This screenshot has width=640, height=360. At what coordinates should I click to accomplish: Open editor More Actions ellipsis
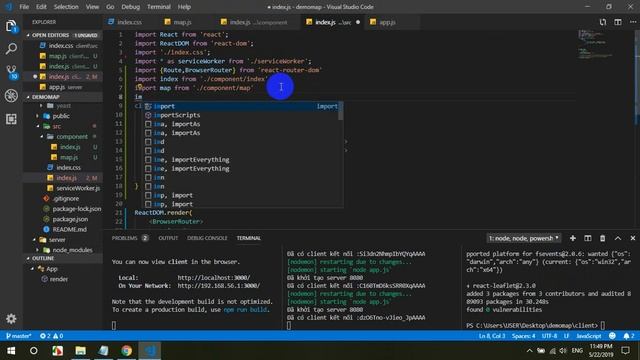coord(633,22)
